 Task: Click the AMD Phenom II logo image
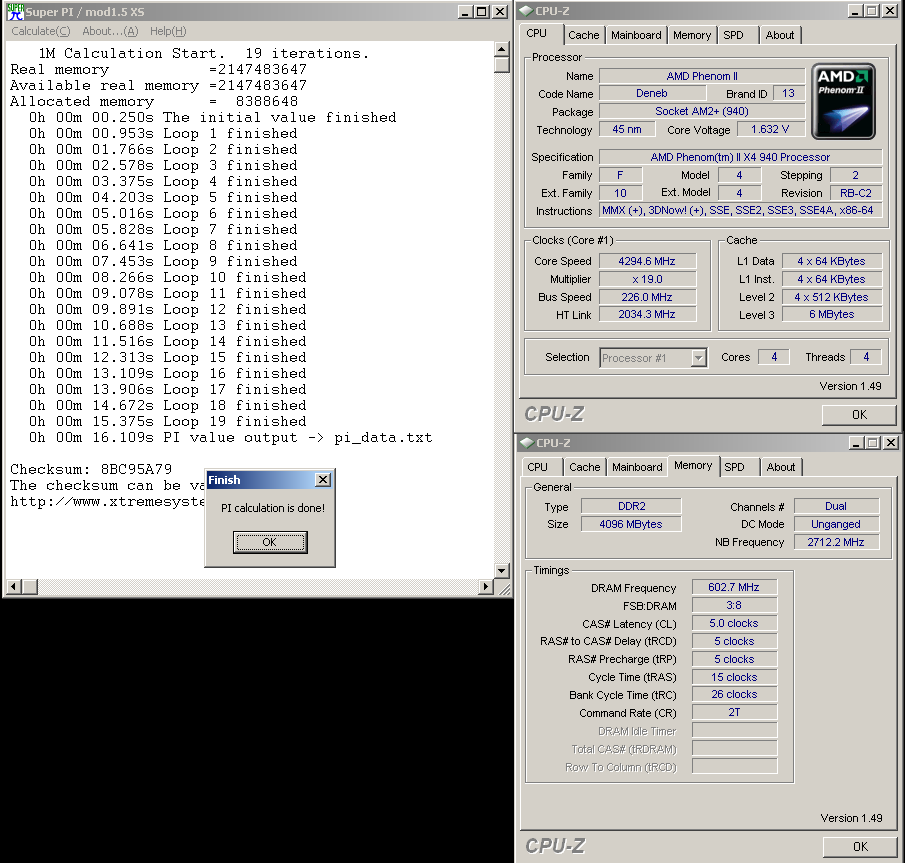pyautogui.click(x=843, y=102)
